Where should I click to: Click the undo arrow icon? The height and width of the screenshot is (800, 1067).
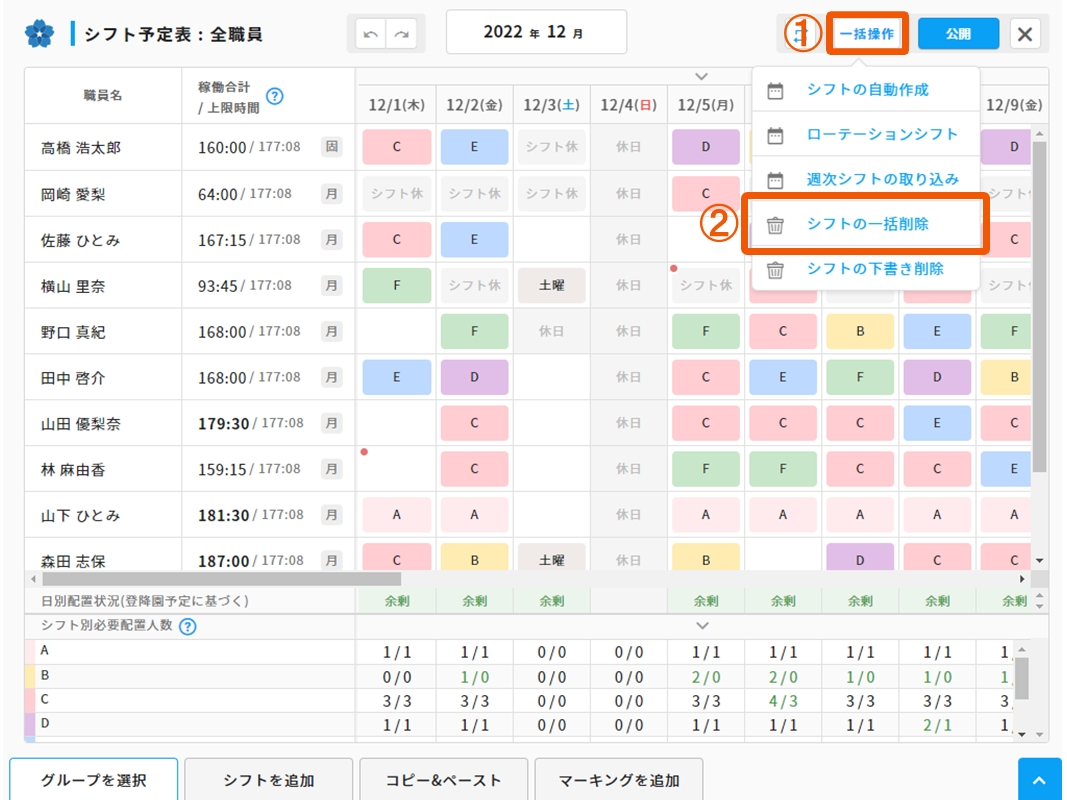pyautogui.click(x=371, y=34)
